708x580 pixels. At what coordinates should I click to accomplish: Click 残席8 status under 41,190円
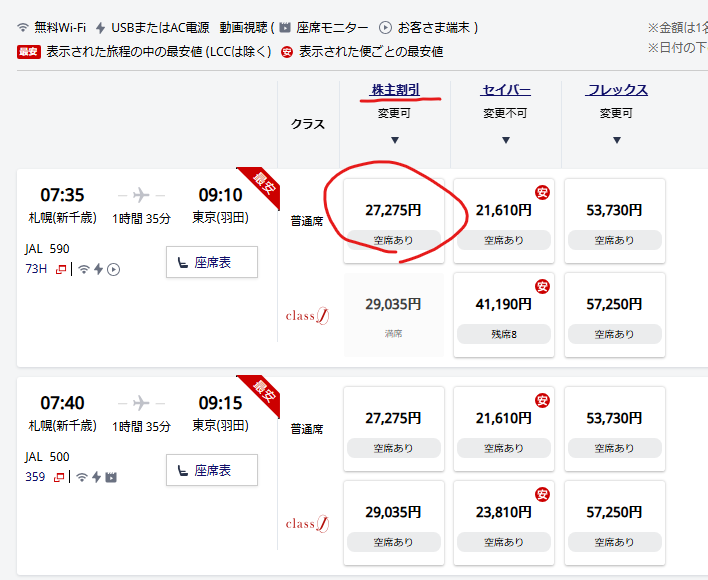(504, 334)
